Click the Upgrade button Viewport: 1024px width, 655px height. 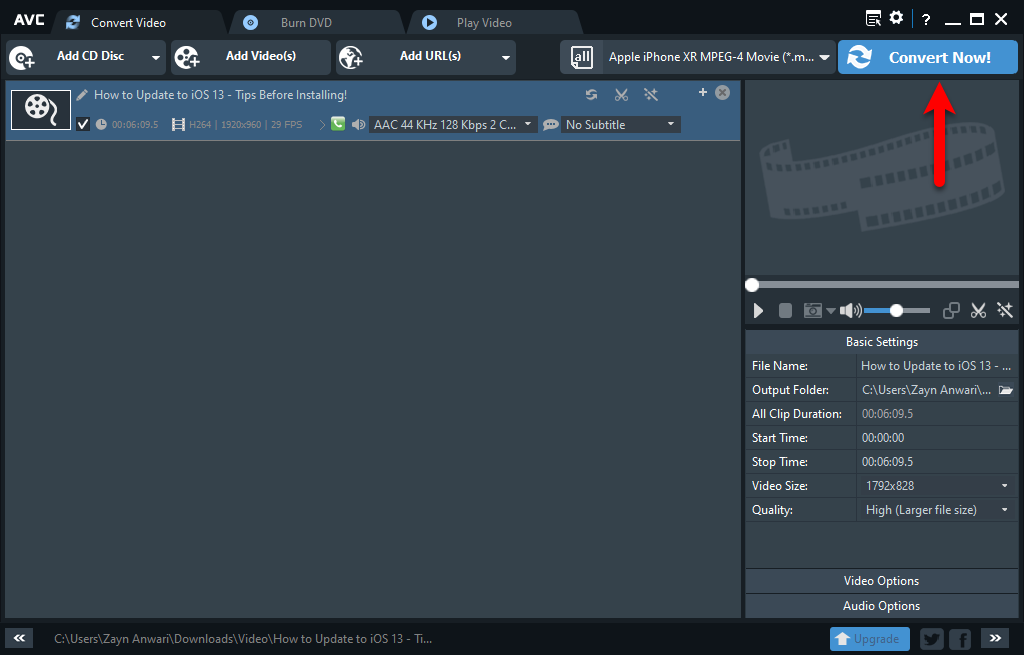tap(870, 639)
